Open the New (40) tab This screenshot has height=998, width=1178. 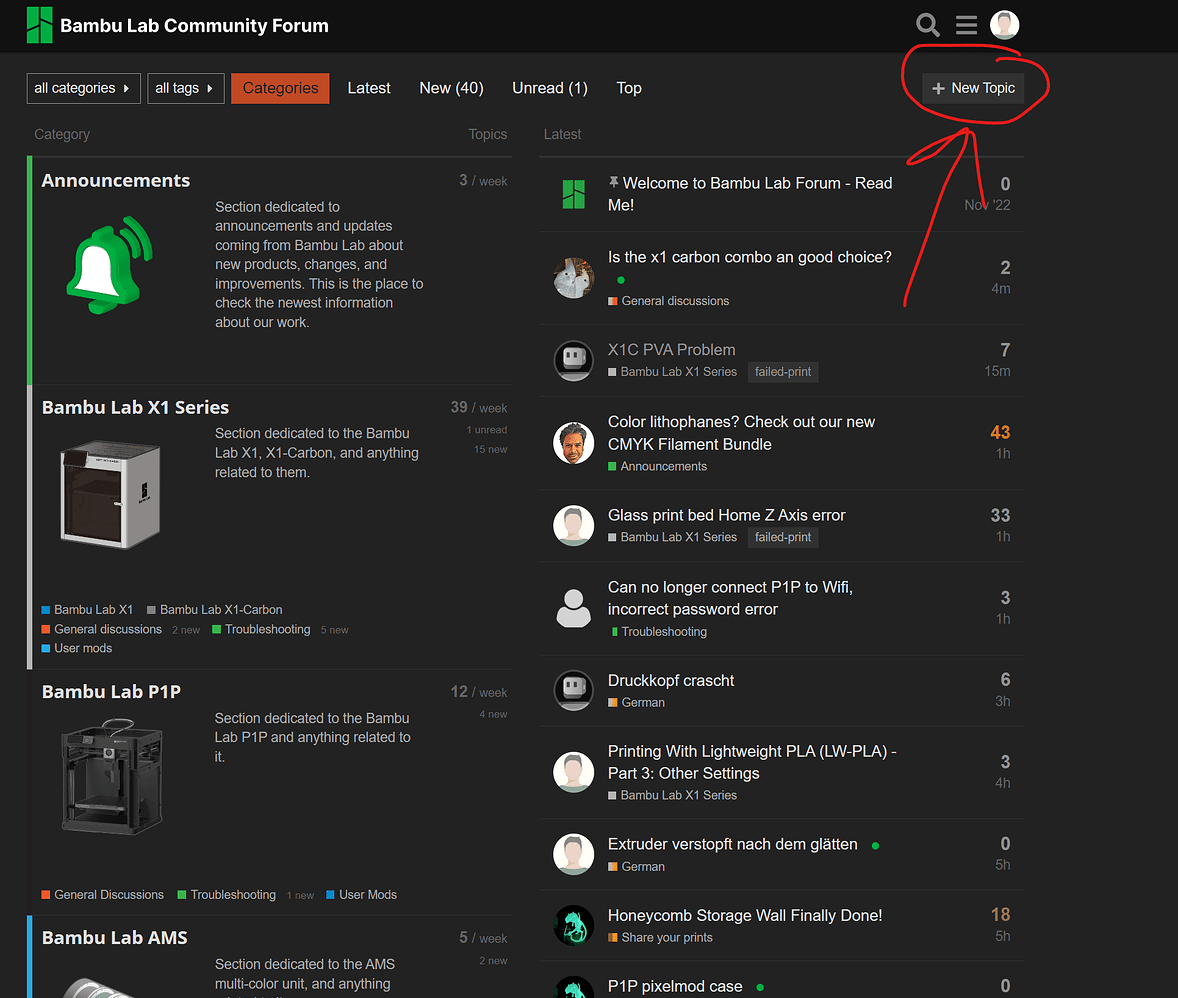(452, 88)
